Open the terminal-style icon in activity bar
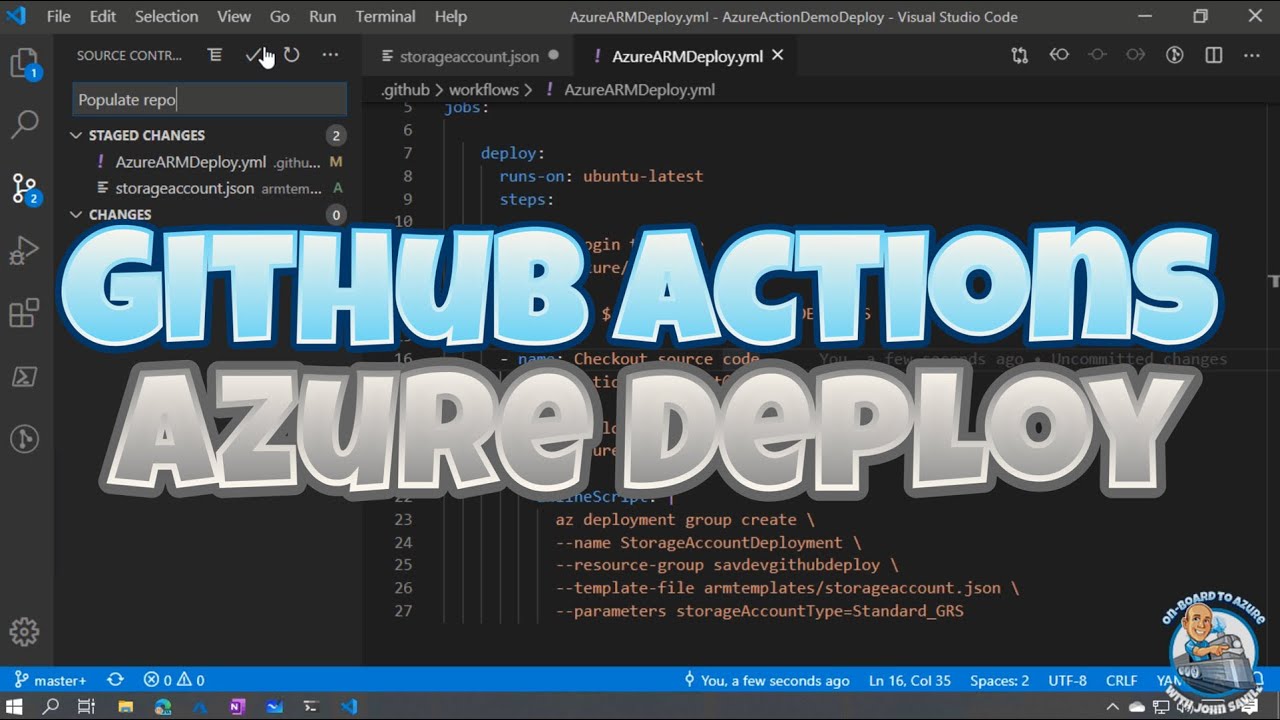The width and height of the screenshot is (1280, 720). click(24, 376)
